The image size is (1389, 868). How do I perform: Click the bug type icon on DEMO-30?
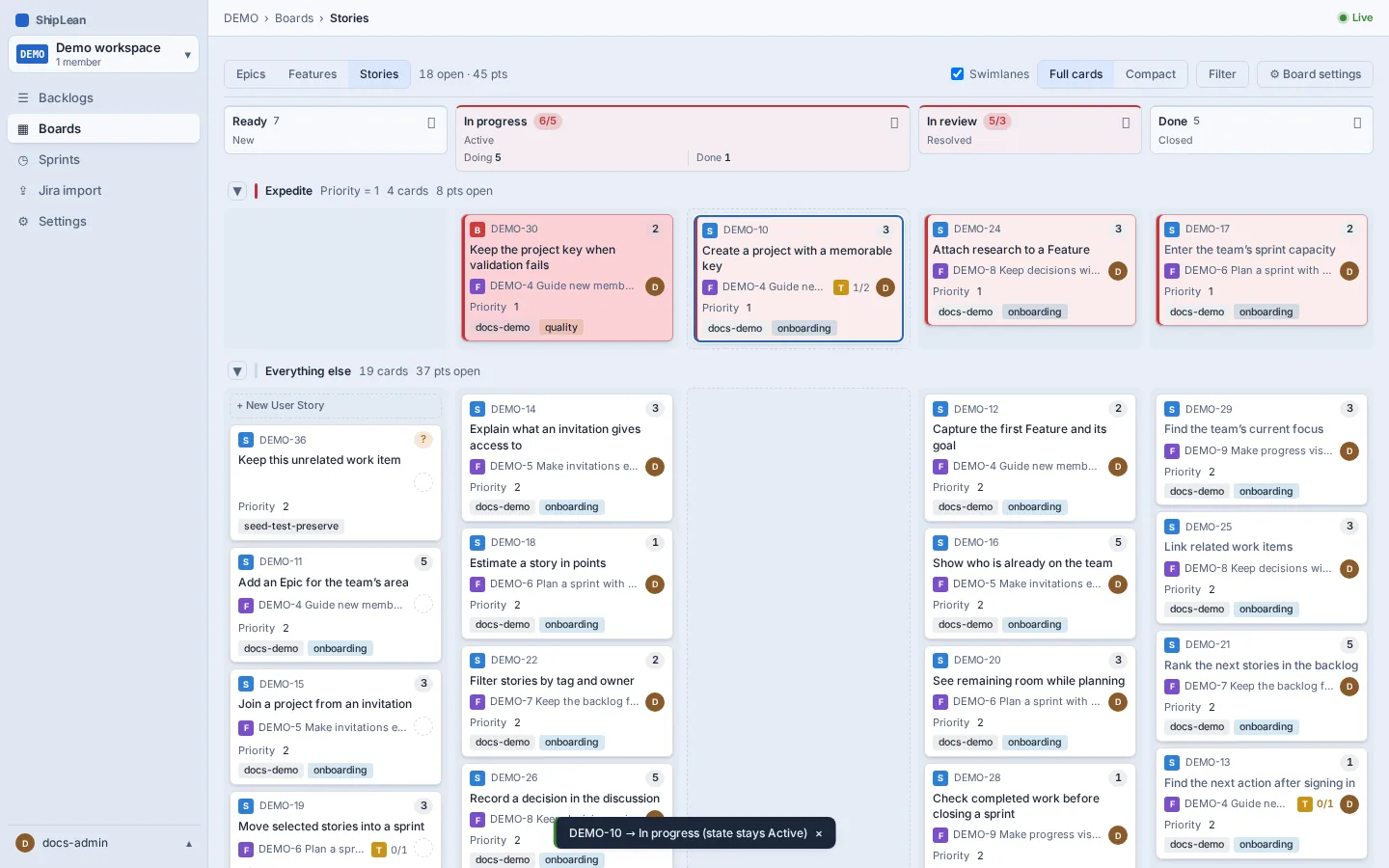(477, 230)
